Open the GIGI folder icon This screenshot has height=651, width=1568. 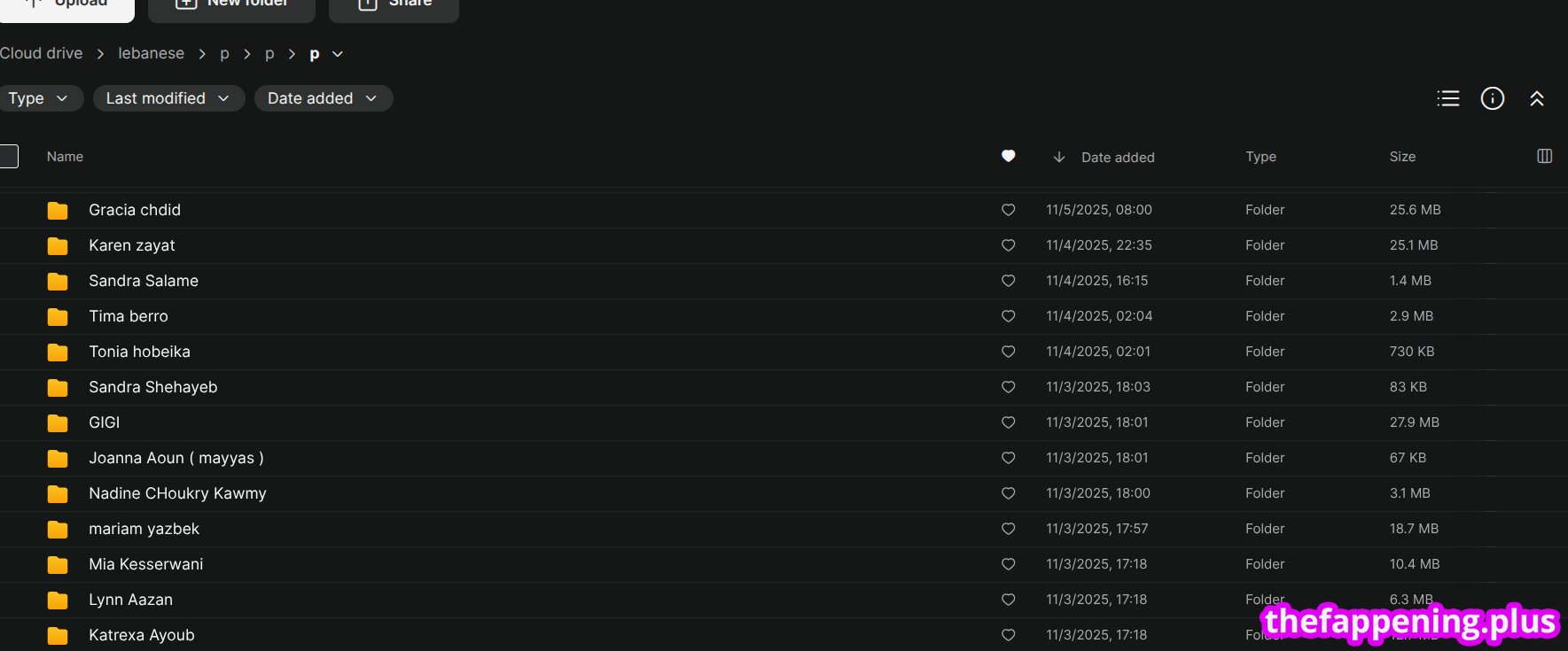(58, 422)
